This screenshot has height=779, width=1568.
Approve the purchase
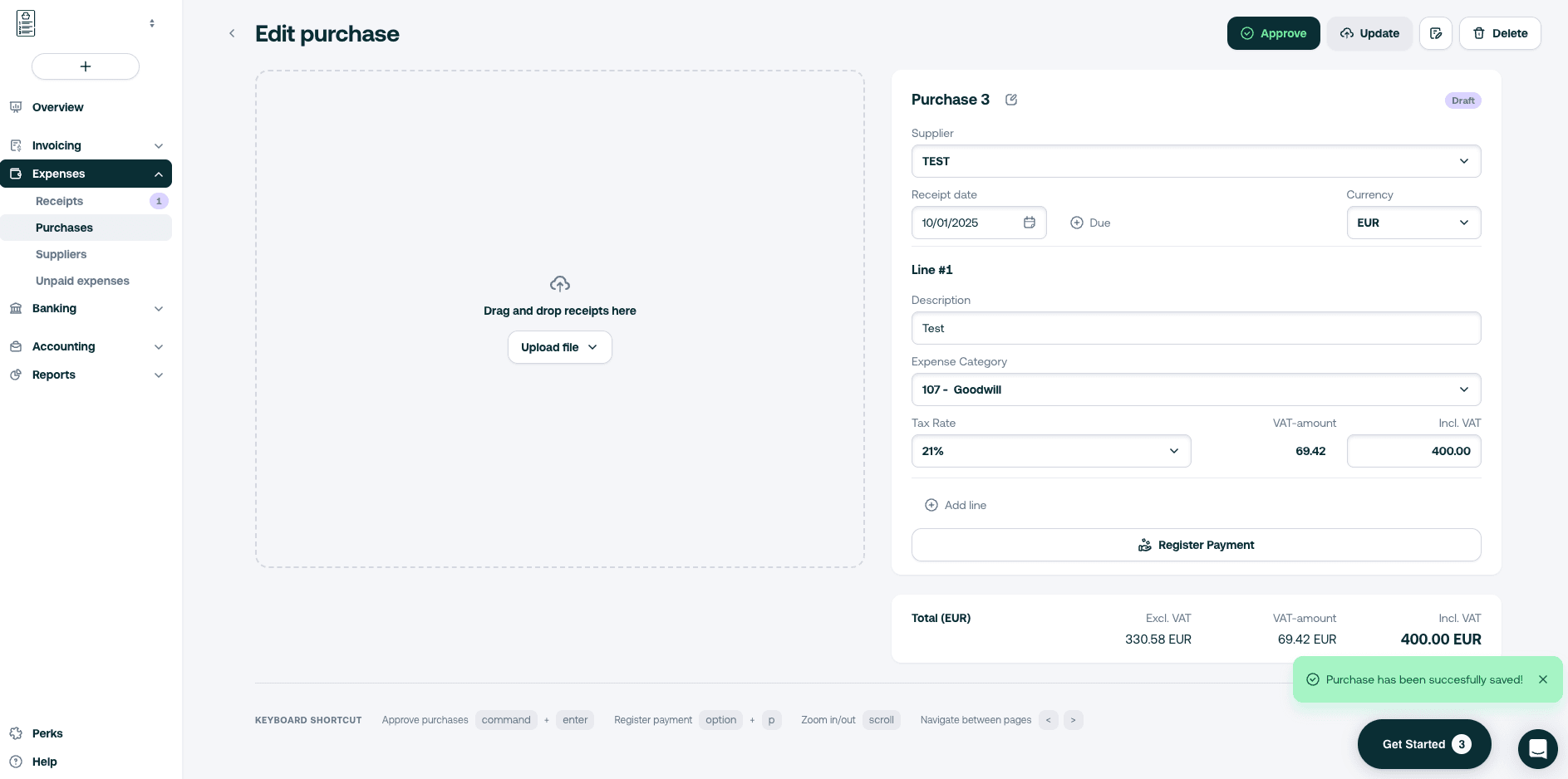tap(1273, 33)
